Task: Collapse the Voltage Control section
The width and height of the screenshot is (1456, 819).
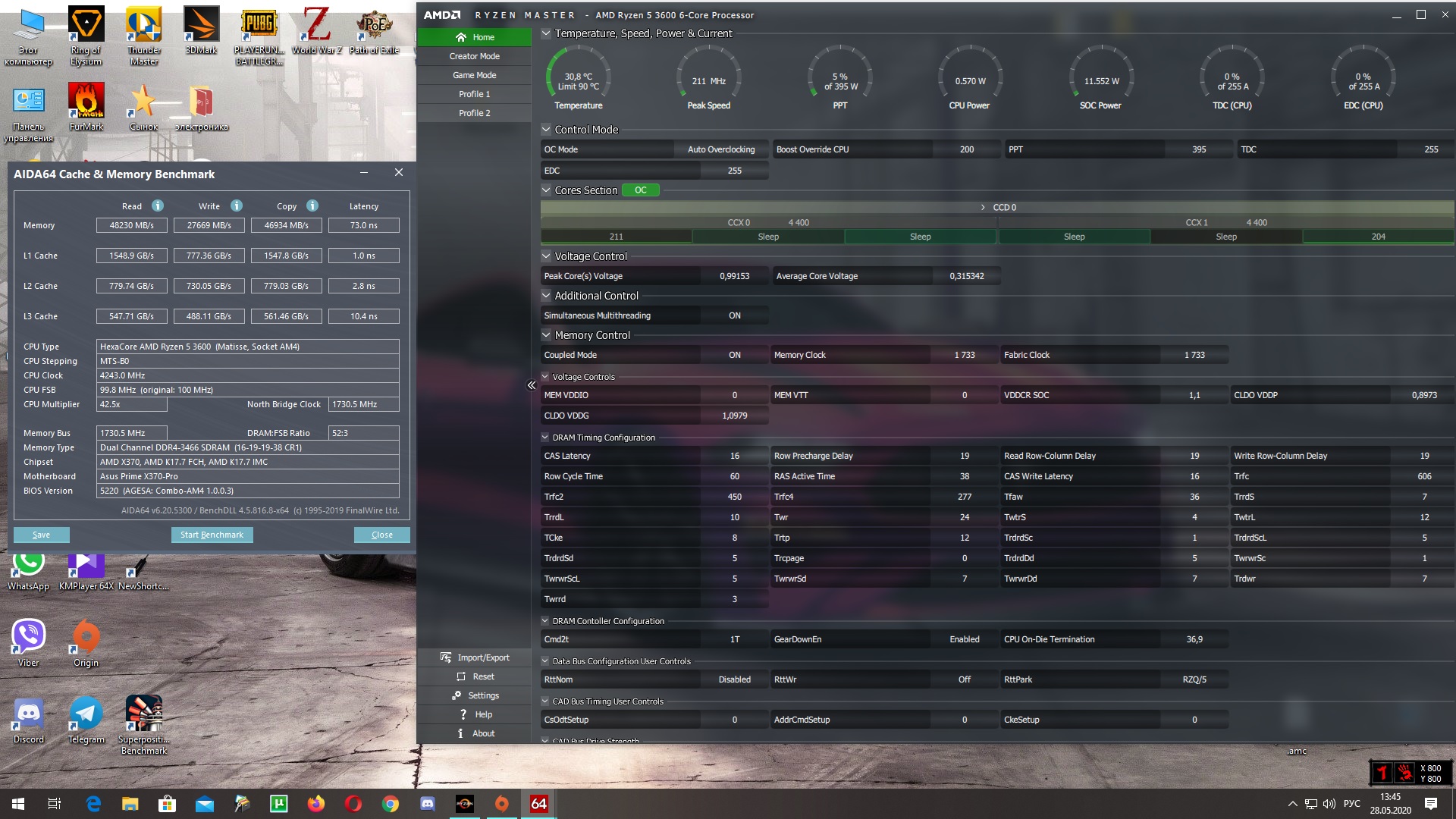Action: [546, 256]
